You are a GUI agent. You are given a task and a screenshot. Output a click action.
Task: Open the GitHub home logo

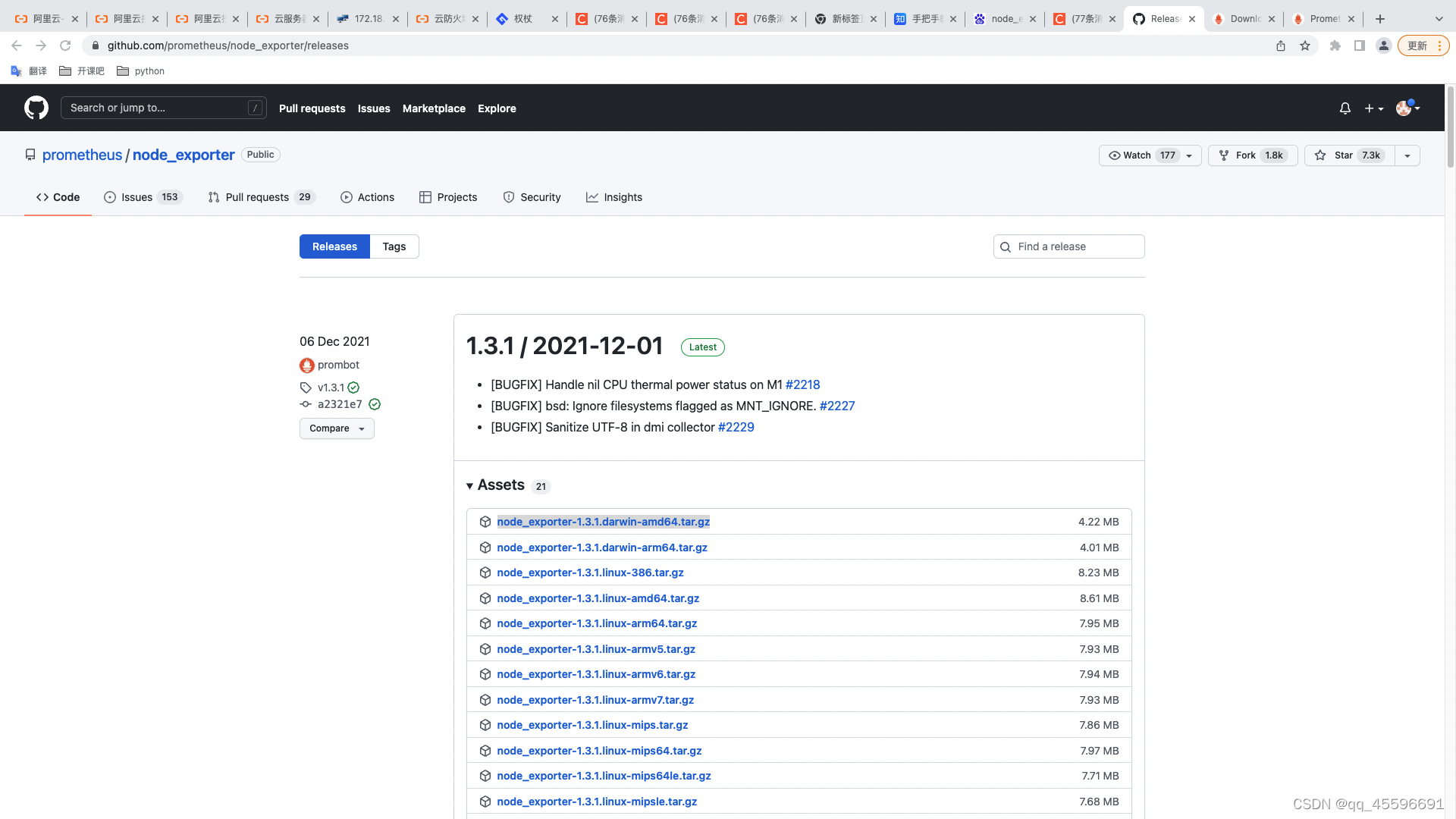[x=36, y=108]
